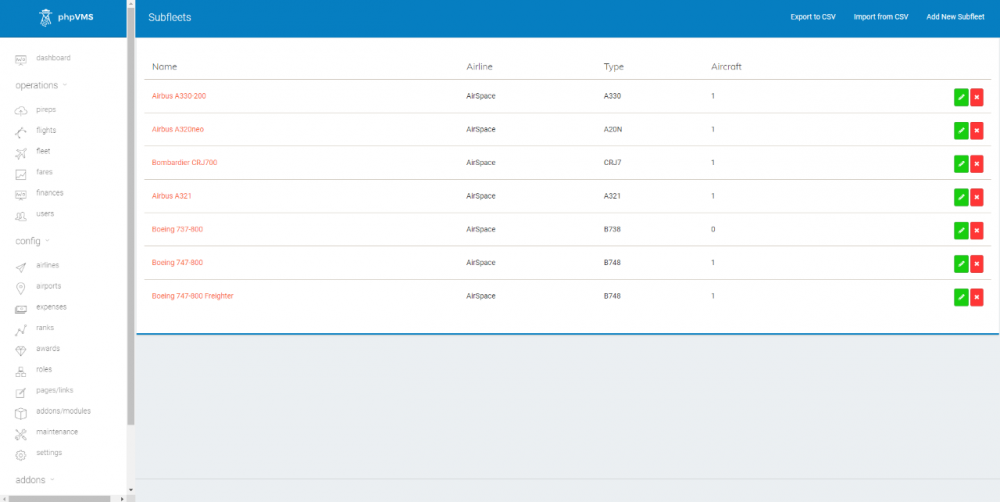Click the fleet airplane icon in the sidebar
This screenshot has width=1000, height=502.
(21, 152)
